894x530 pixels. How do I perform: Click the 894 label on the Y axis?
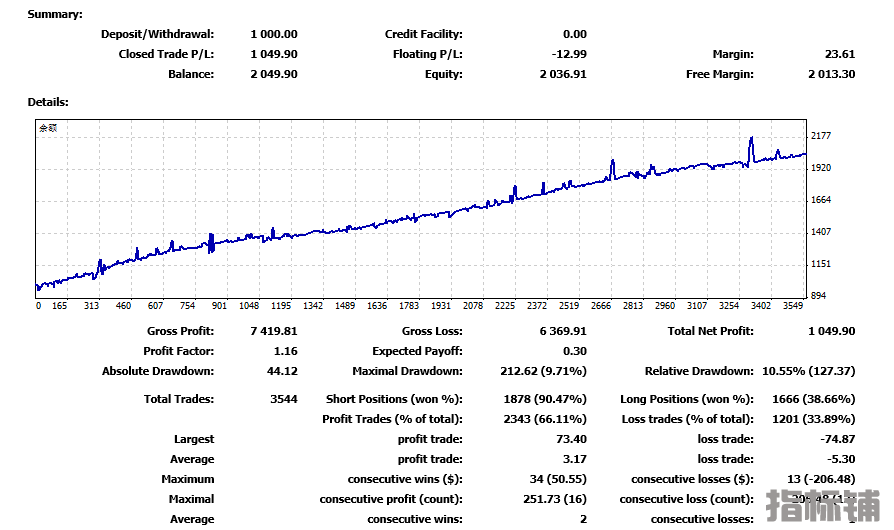coord(819,296)
